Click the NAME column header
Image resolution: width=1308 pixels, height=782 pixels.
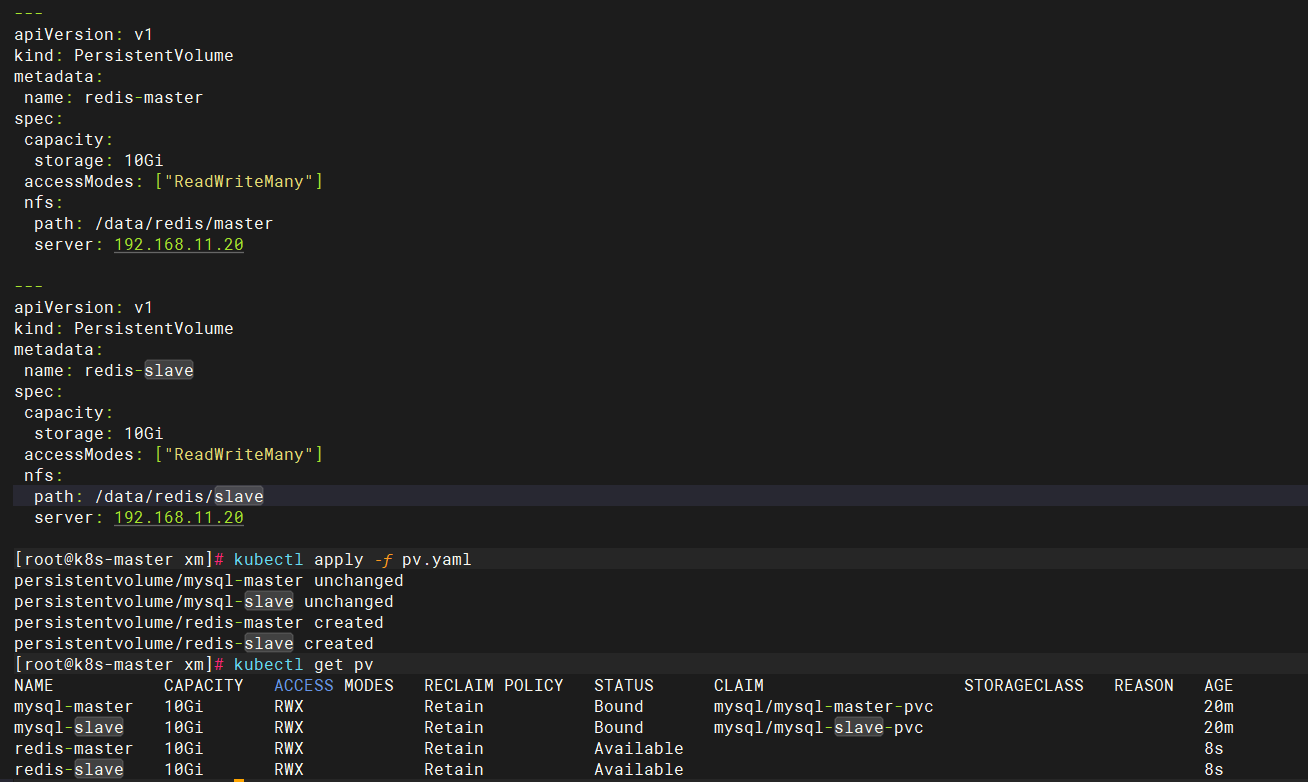[34, 685]
